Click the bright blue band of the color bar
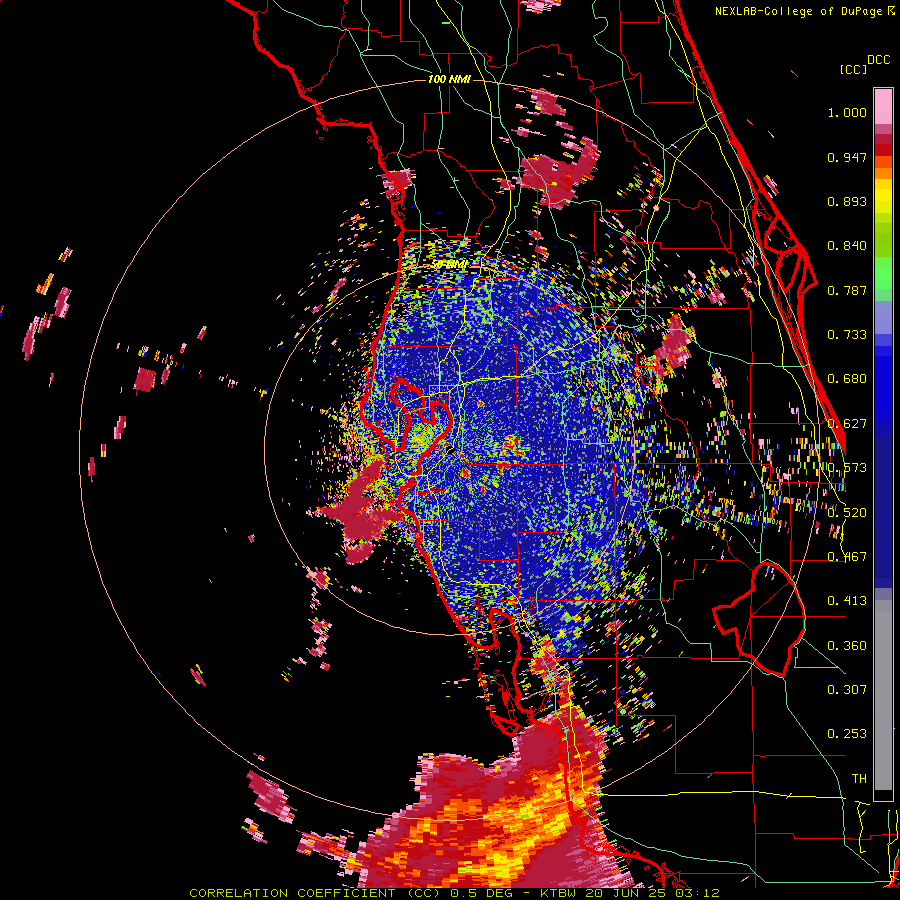 (883, 390)
